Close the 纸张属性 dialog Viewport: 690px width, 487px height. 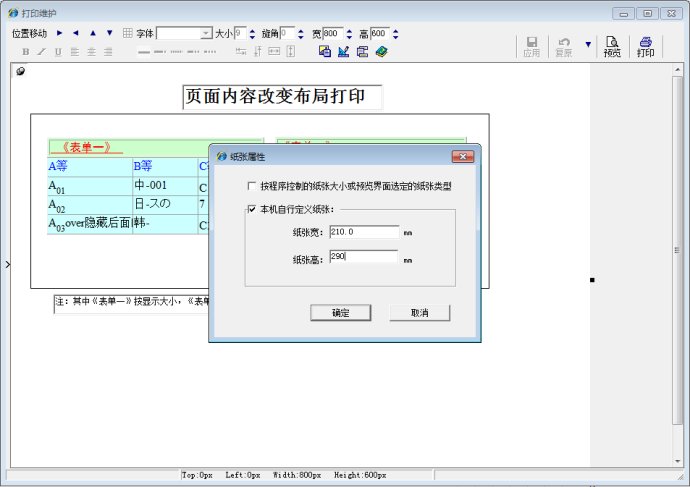point(462,157)
